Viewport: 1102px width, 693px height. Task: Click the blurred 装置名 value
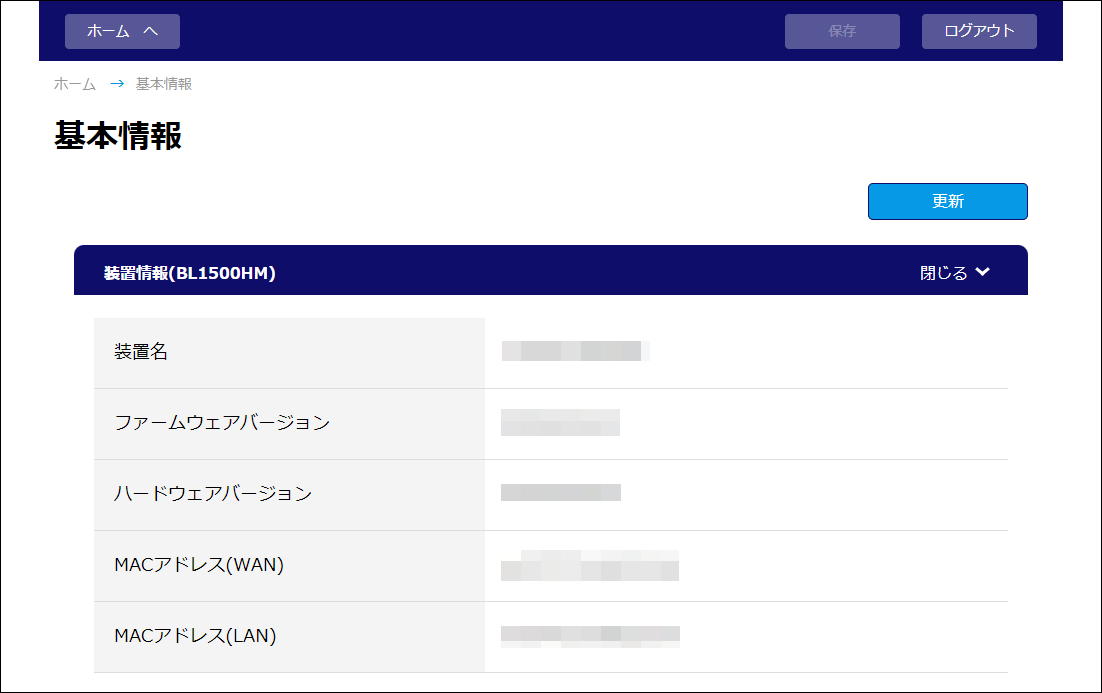[575, 351]
